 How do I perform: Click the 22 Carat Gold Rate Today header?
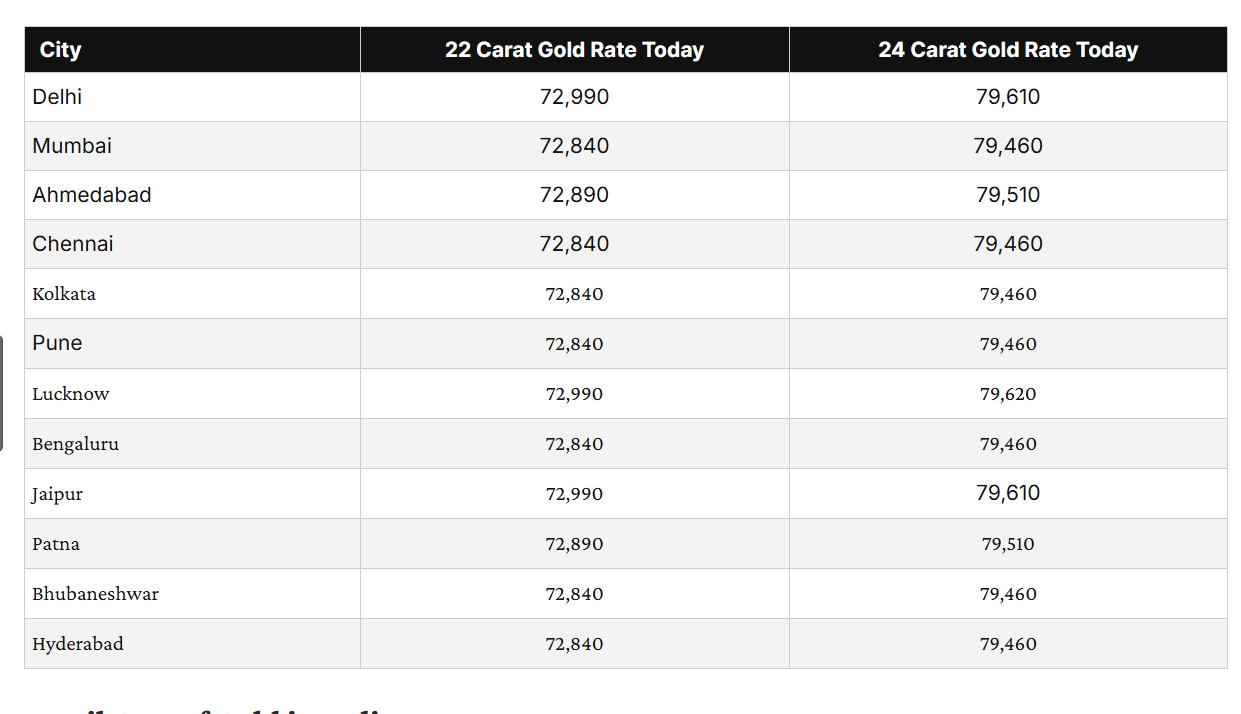click(574, 50)
